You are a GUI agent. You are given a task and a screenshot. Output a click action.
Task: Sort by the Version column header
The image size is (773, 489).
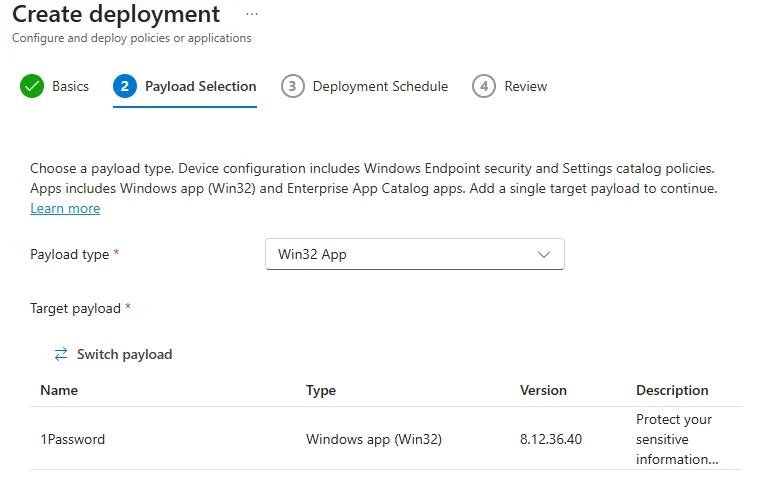tap(543, 390)
